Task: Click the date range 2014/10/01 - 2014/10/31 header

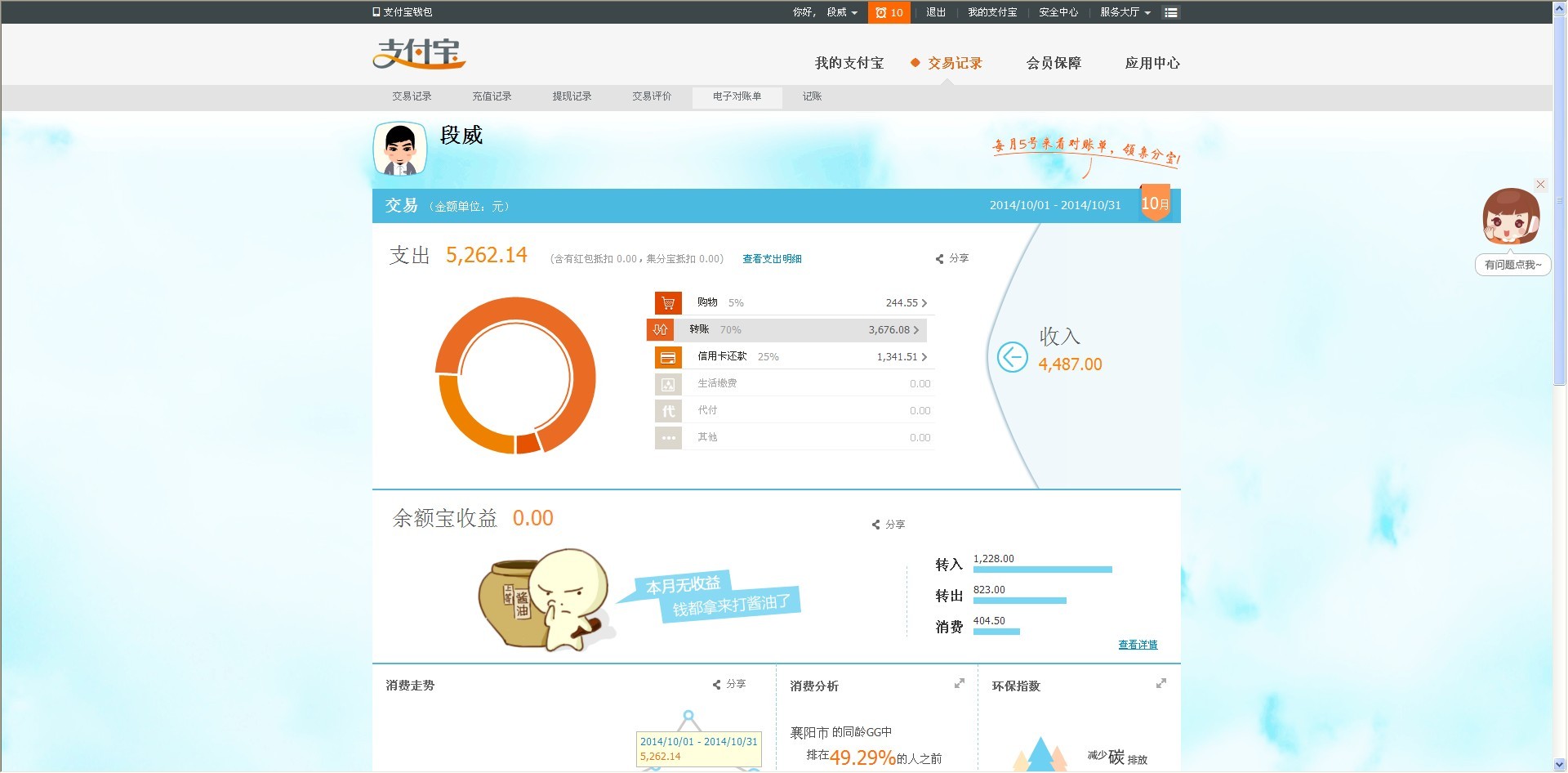Action: click(1055, 205)
